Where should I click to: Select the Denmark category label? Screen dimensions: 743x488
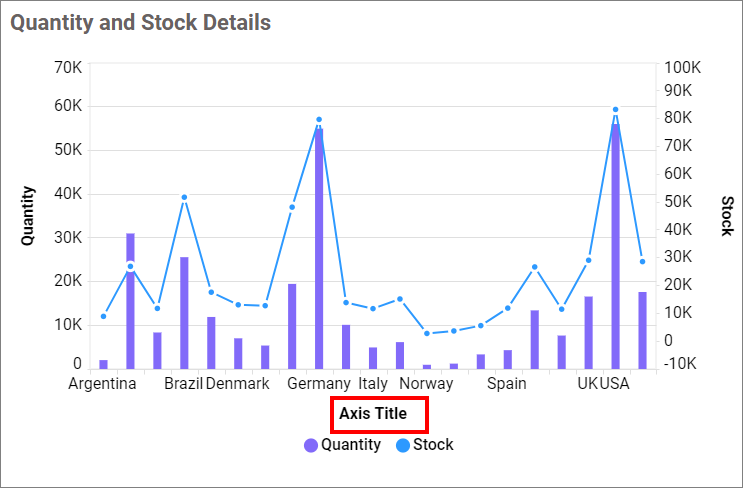[237, 384]
